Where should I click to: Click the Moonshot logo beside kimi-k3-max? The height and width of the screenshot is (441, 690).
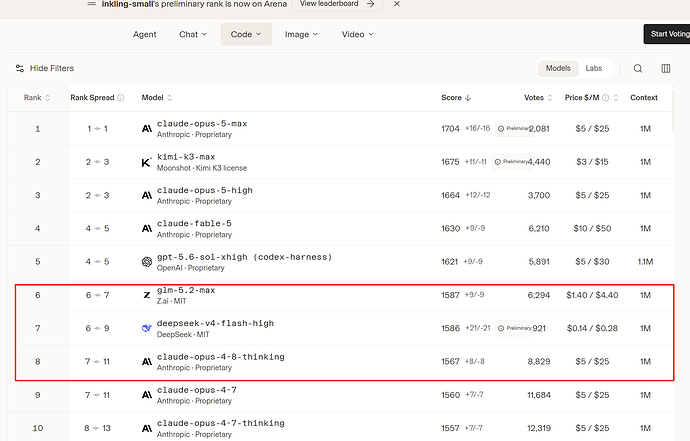pyautogui.click(x=147, y=162)
